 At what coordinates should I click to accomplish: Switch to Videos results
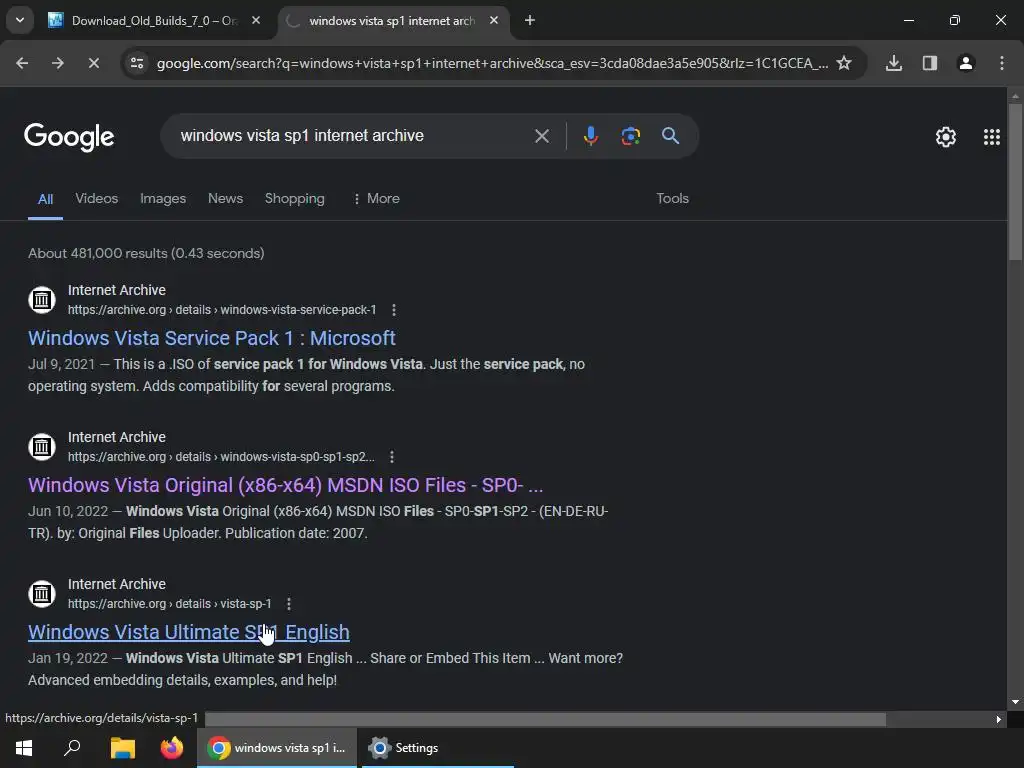pyautogui.click(x=97, y=199)
